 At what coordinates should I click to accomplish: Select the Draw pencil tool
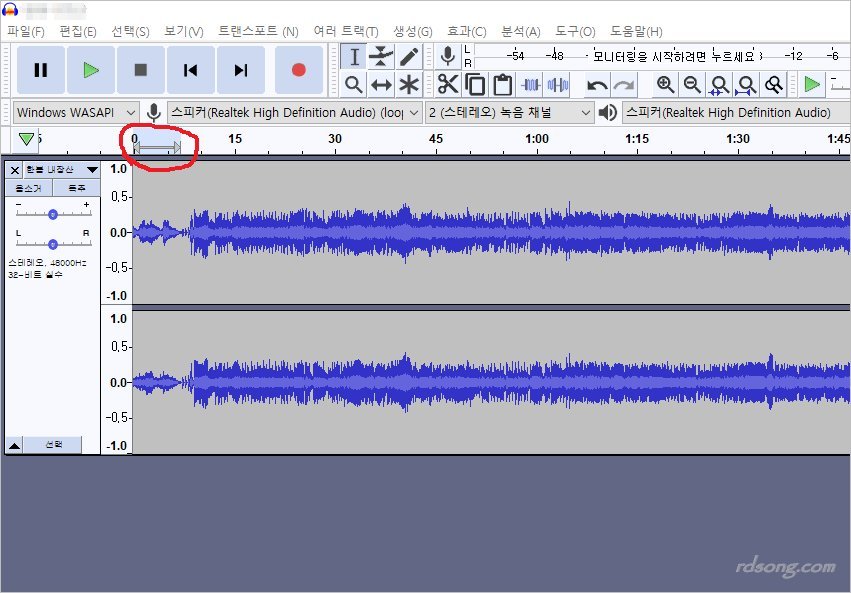click(409, 56)
